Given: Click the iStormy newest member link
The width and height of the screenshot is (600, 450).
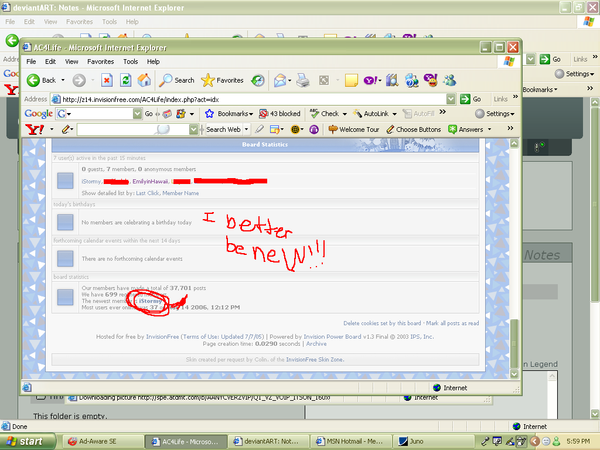Looking at the screenshot, I should tap(150, 301).
